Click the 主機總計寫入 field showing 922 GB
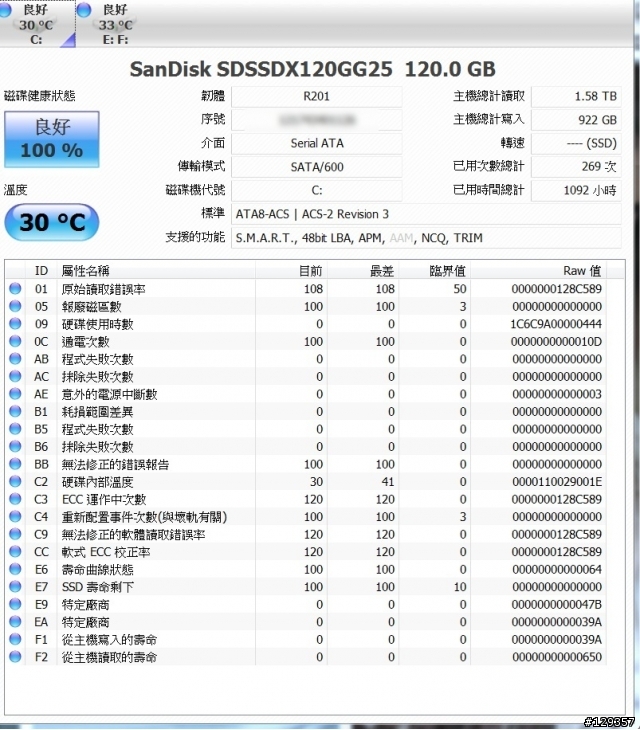 (576, 120)
